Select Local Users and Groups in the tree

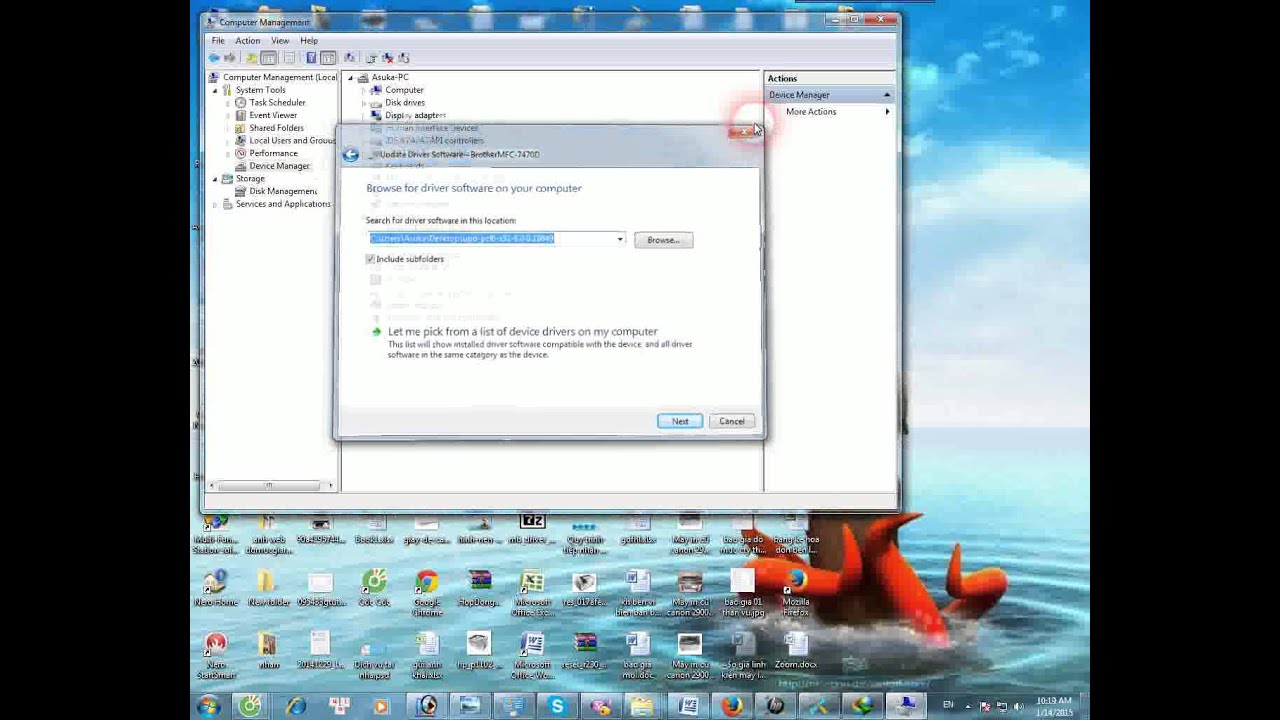tap(292, 141)
